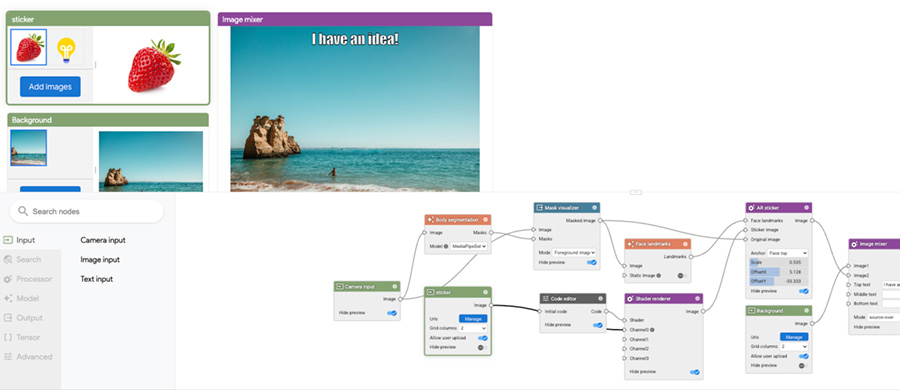
Task: Click the Mask visualizer node header icon
Action: [x=540, y=207]
